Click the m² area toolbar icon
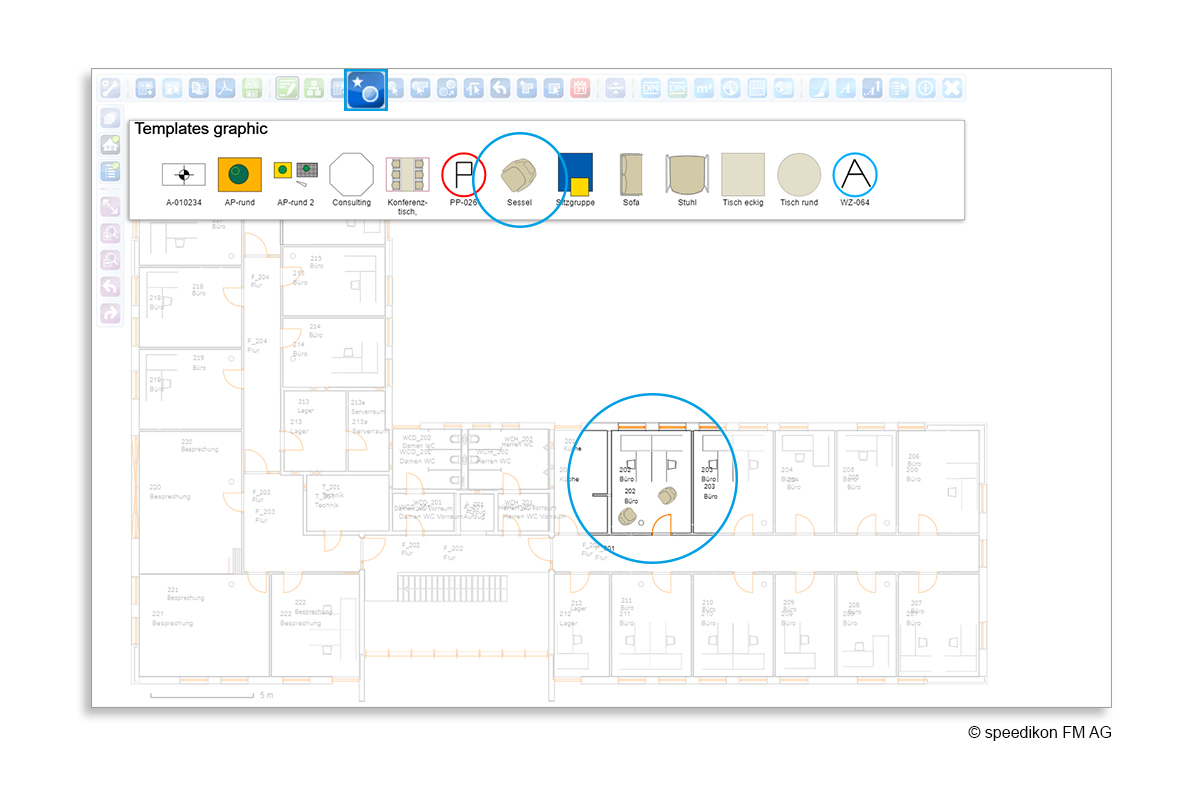The height and width of the screenshot is (800, 1200). pyautogui.click(x=704, y=88)
